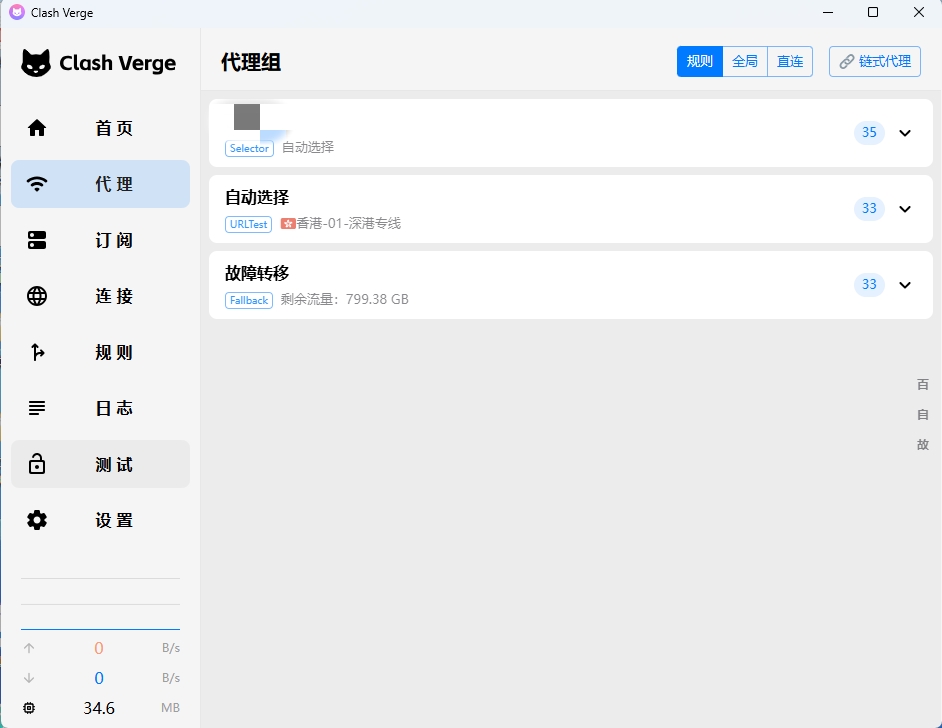Switch proxy mode to 直连
Viewport: 942px width, 728px height.
click(x=790, y=61)
